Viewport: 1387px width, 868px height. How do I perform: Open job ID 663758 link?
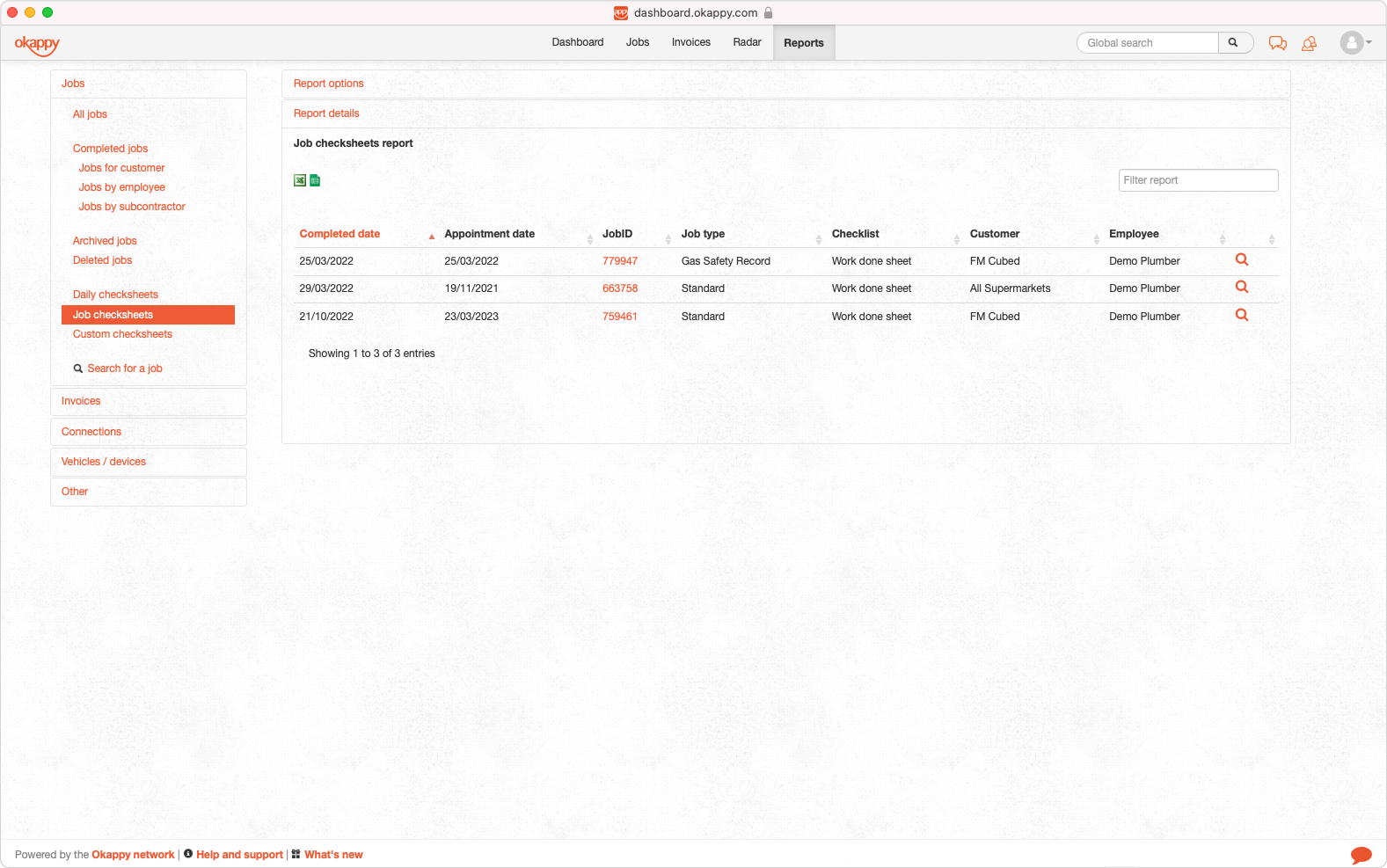click(620, 288)
